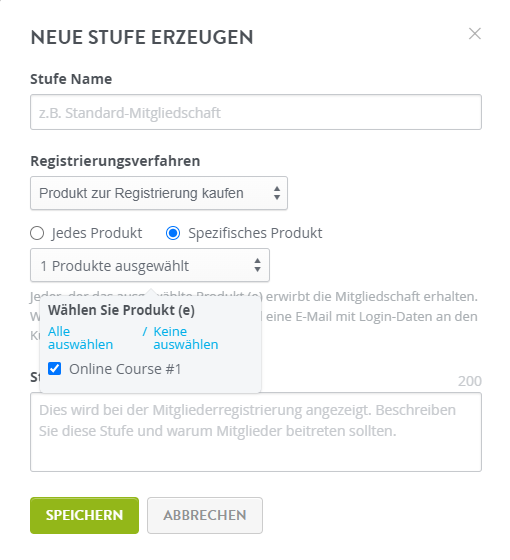Image resolution: width=510 pixels, height=560 pixels.
Task: Close the Neue Stufe Erzeugen dialog
Action: pyautogui.click(x=475, y=34)
